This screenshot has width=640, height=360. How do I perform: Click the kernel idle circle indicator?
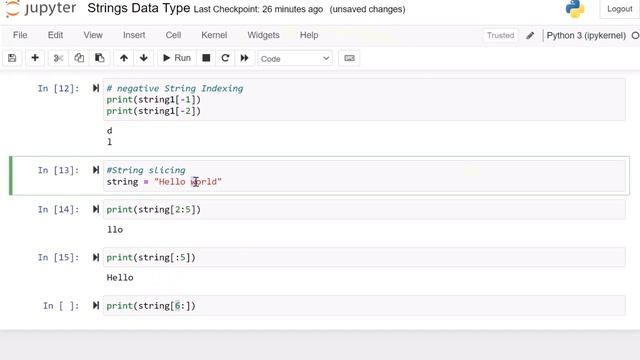click(x=636, y=36)
